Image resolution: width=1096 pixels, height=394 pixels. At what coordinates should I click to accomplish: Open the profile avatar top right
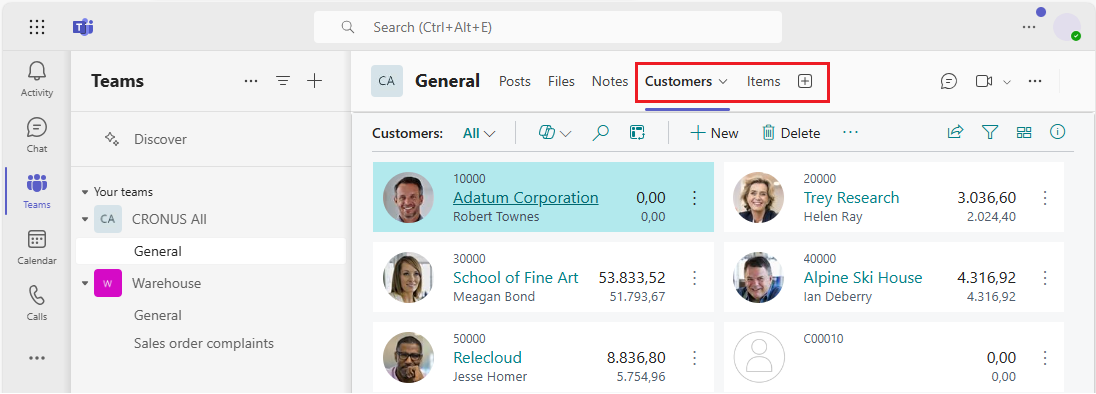1067,27
